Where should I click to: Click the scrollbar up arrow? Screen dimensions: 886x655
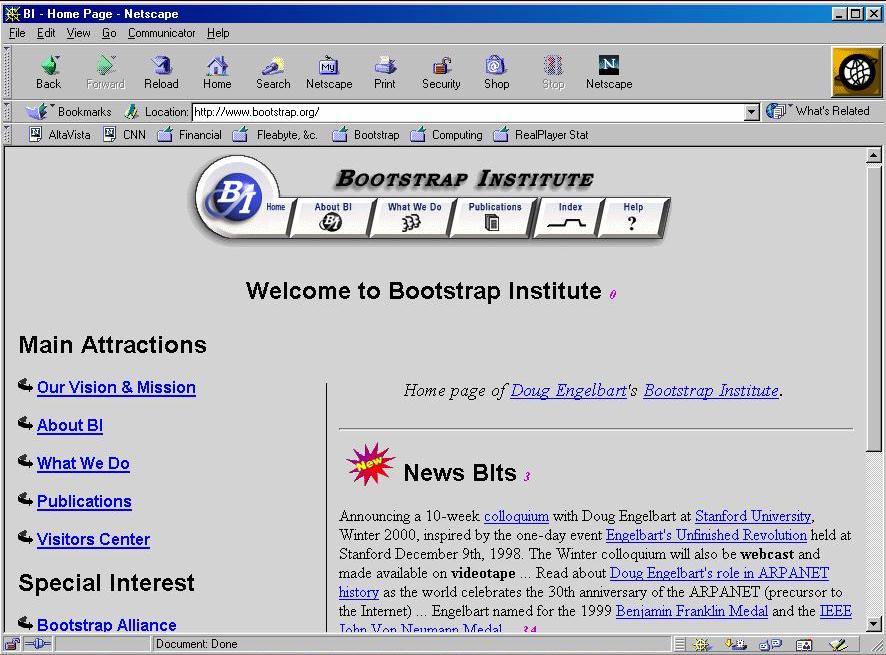[x=874, y=155]
